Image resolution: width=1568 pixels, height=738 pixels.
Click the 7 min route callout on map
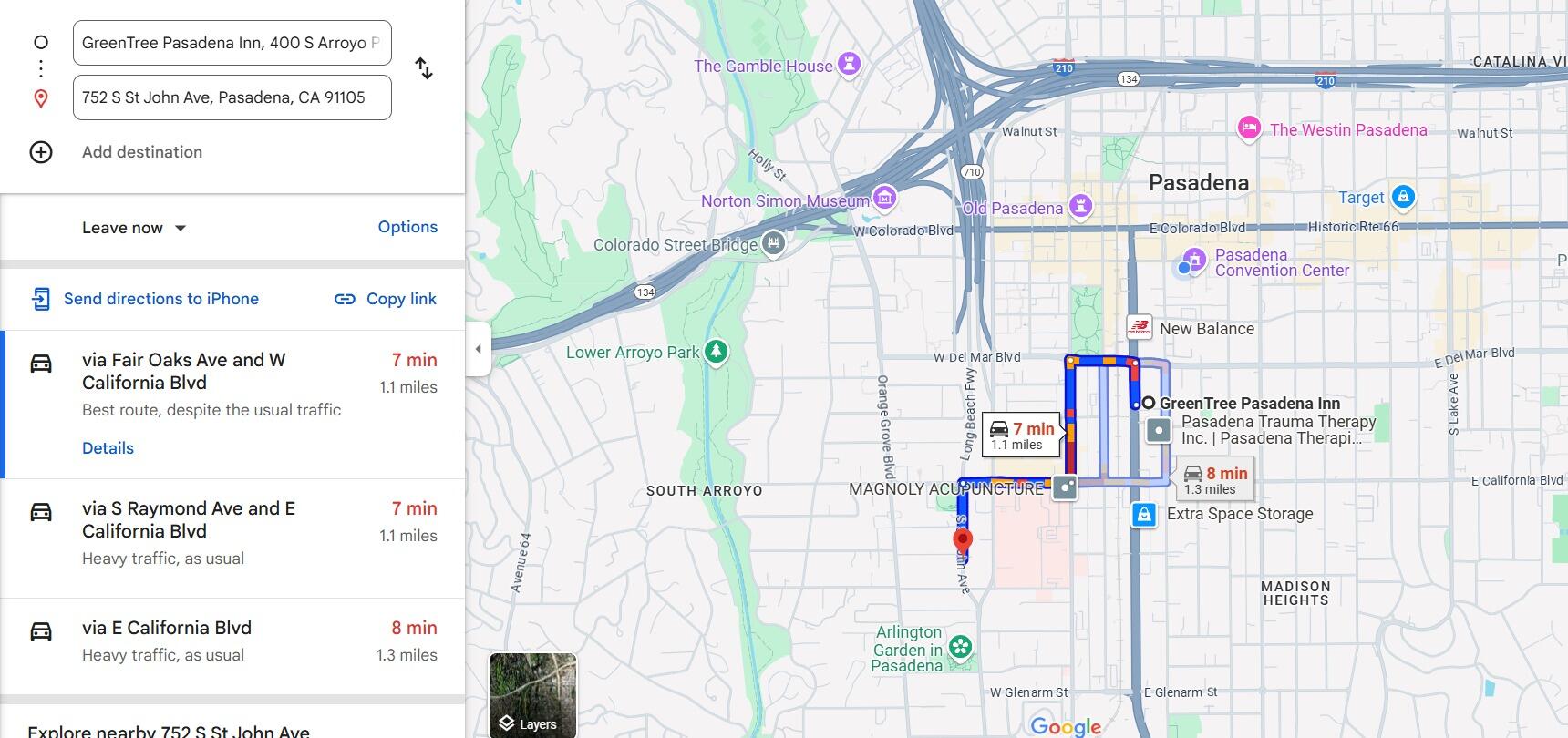click(x=1021, y=436)
